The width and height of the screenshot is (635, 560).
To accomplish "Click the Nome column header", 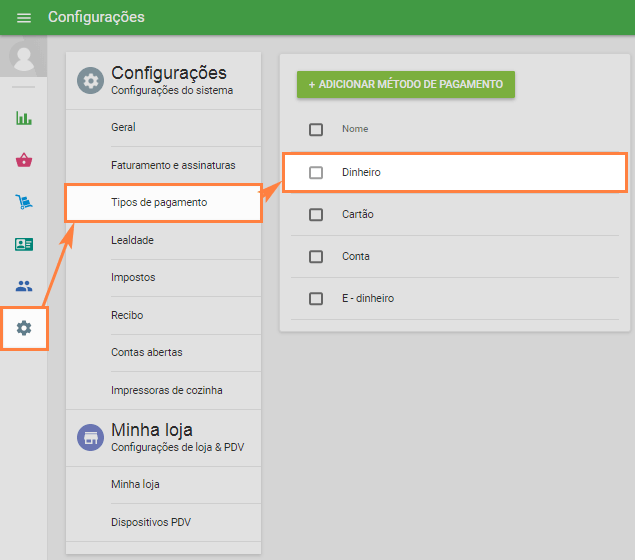I will point(355,129).
